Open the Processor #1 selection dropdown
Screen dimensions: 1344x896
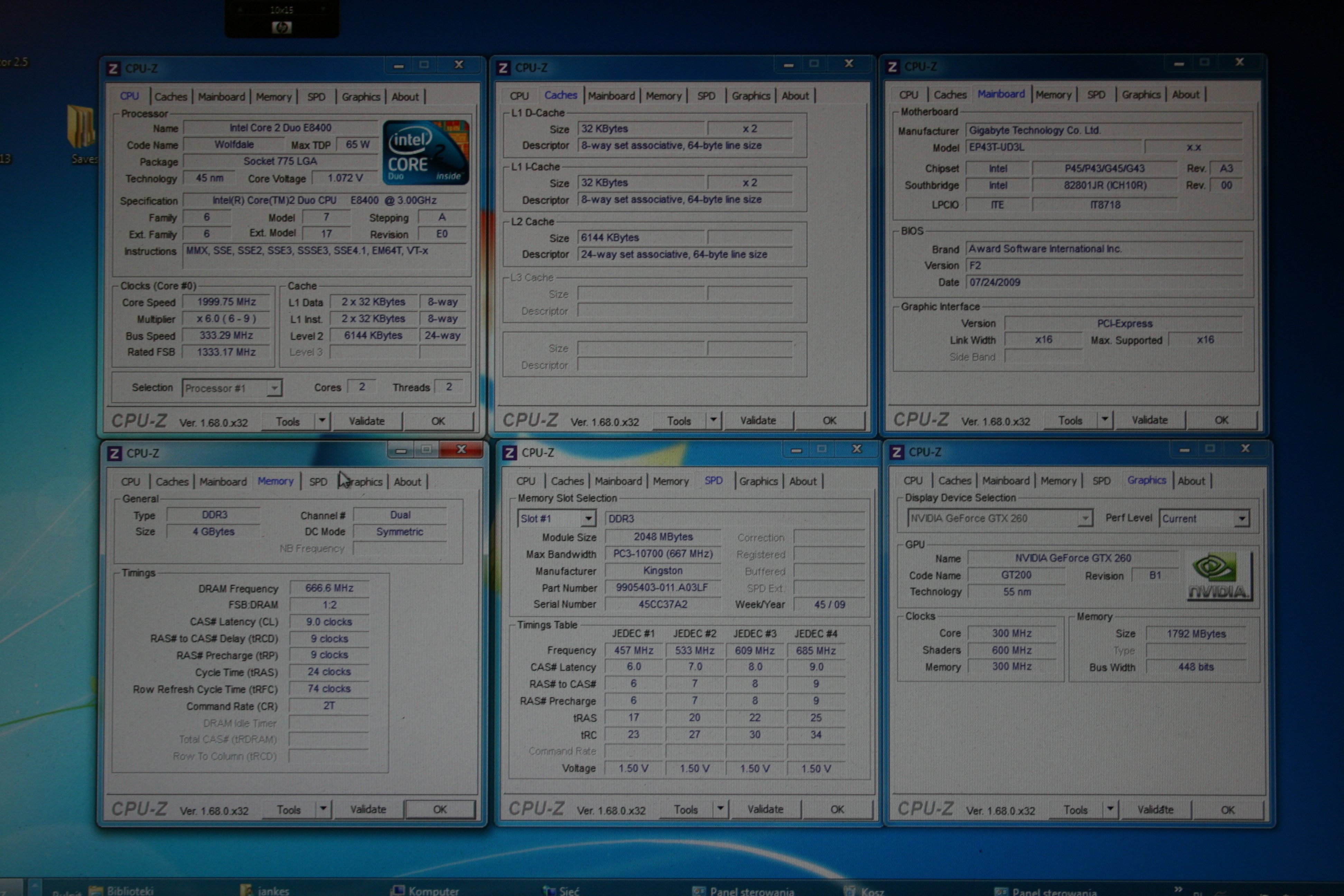[x=274, y=388]
